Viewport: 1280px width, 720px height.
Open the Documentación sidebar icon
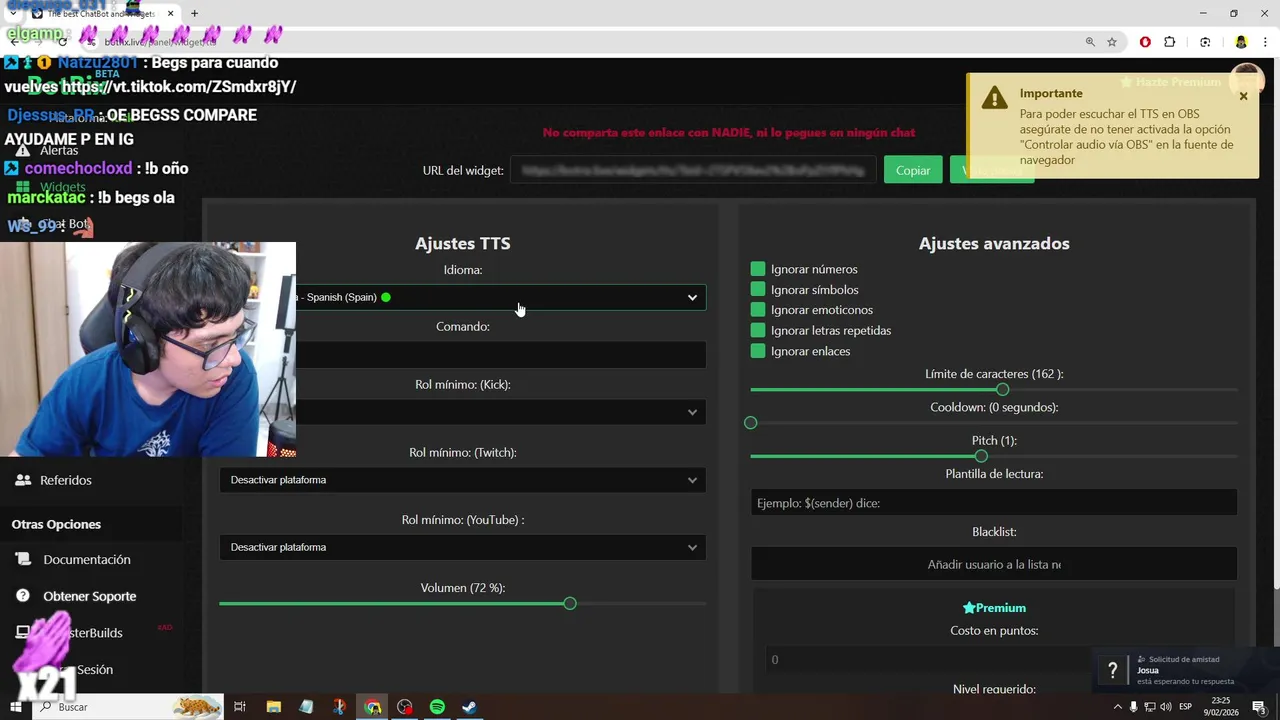[23, 559]
